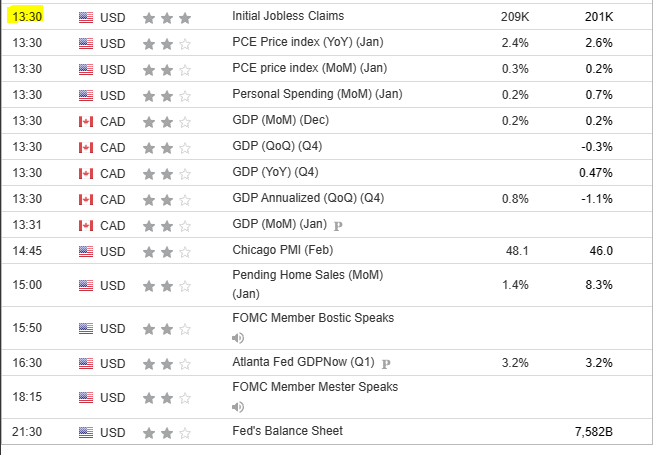Click the Canadian flag in GDP (YoY) (Q4) row
This screenshot has width=666, height=455.
coord(86,173)
